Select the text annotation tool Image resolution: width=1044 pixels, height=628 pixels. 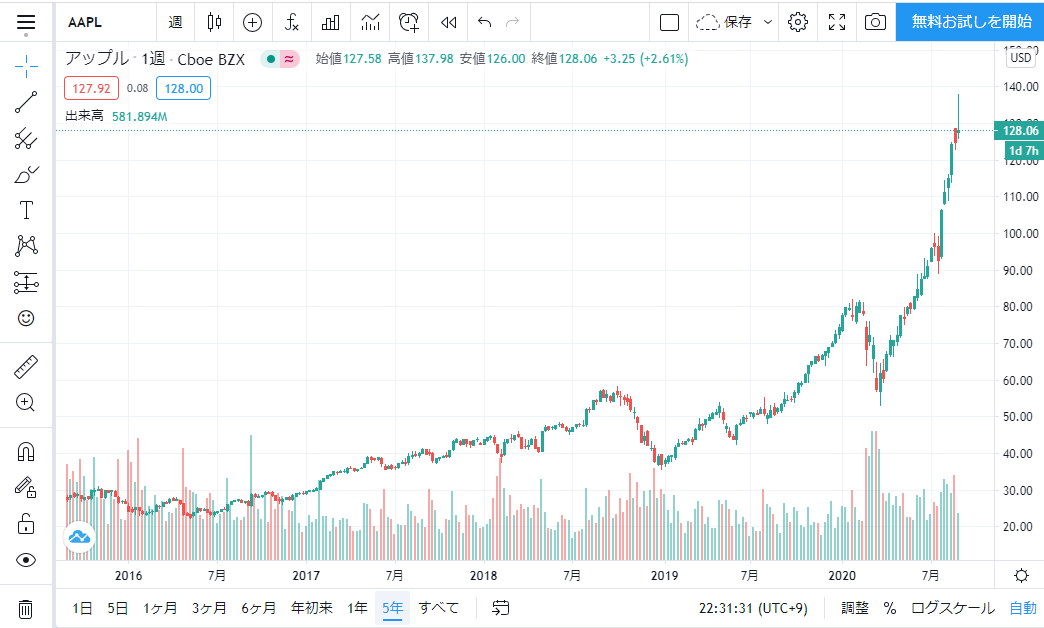click(x=26, y=210)
